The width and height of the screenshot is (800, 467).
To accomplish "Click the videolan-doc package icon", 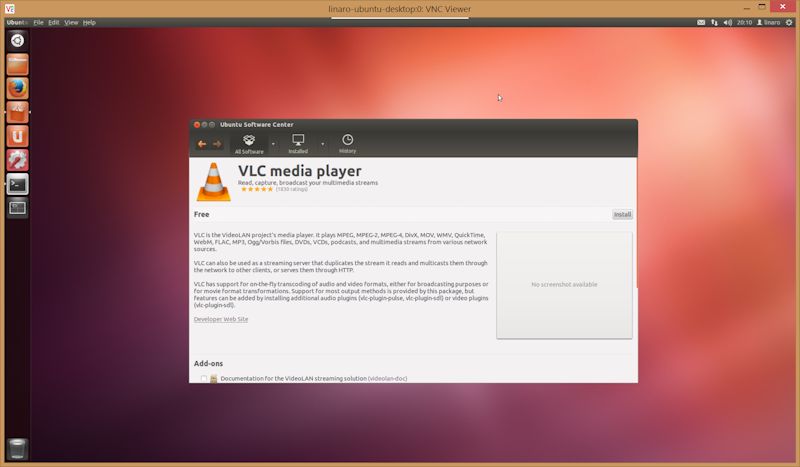I will (214, 379).
